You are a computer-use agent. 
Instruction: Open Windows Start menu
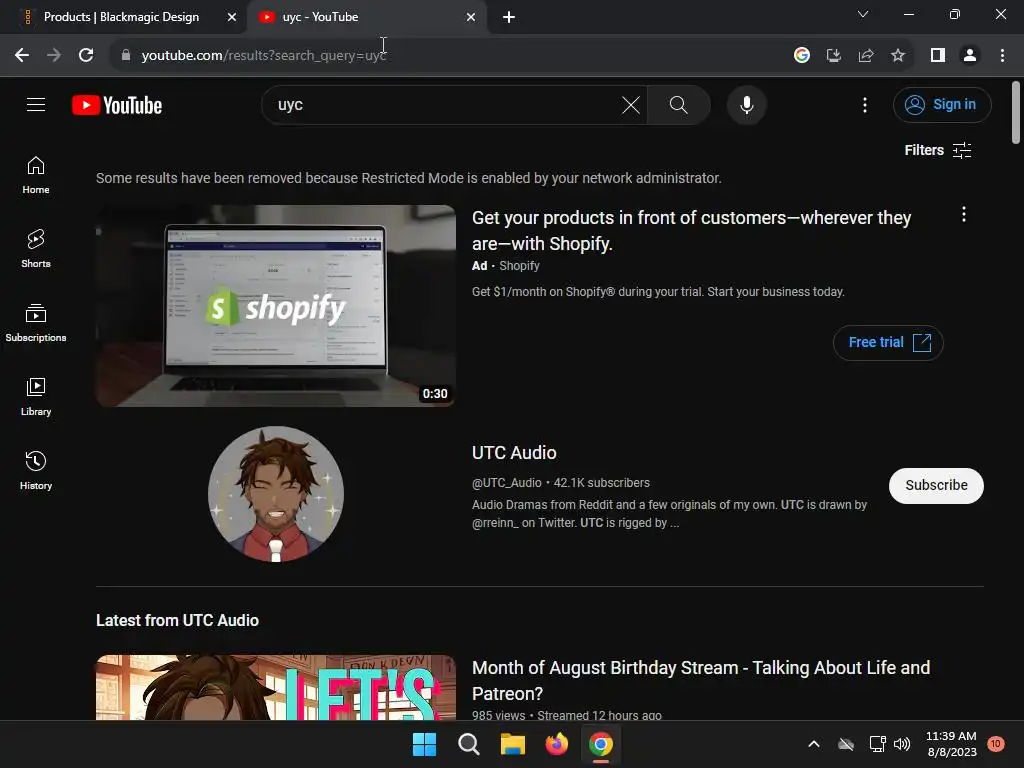(x=424, y=744)
